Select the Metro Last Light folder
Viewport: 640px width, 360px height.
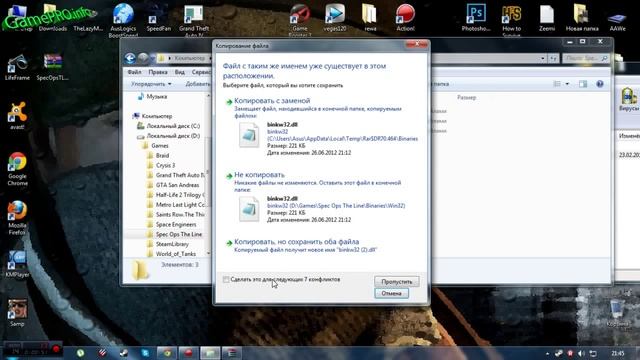[180, 204]
